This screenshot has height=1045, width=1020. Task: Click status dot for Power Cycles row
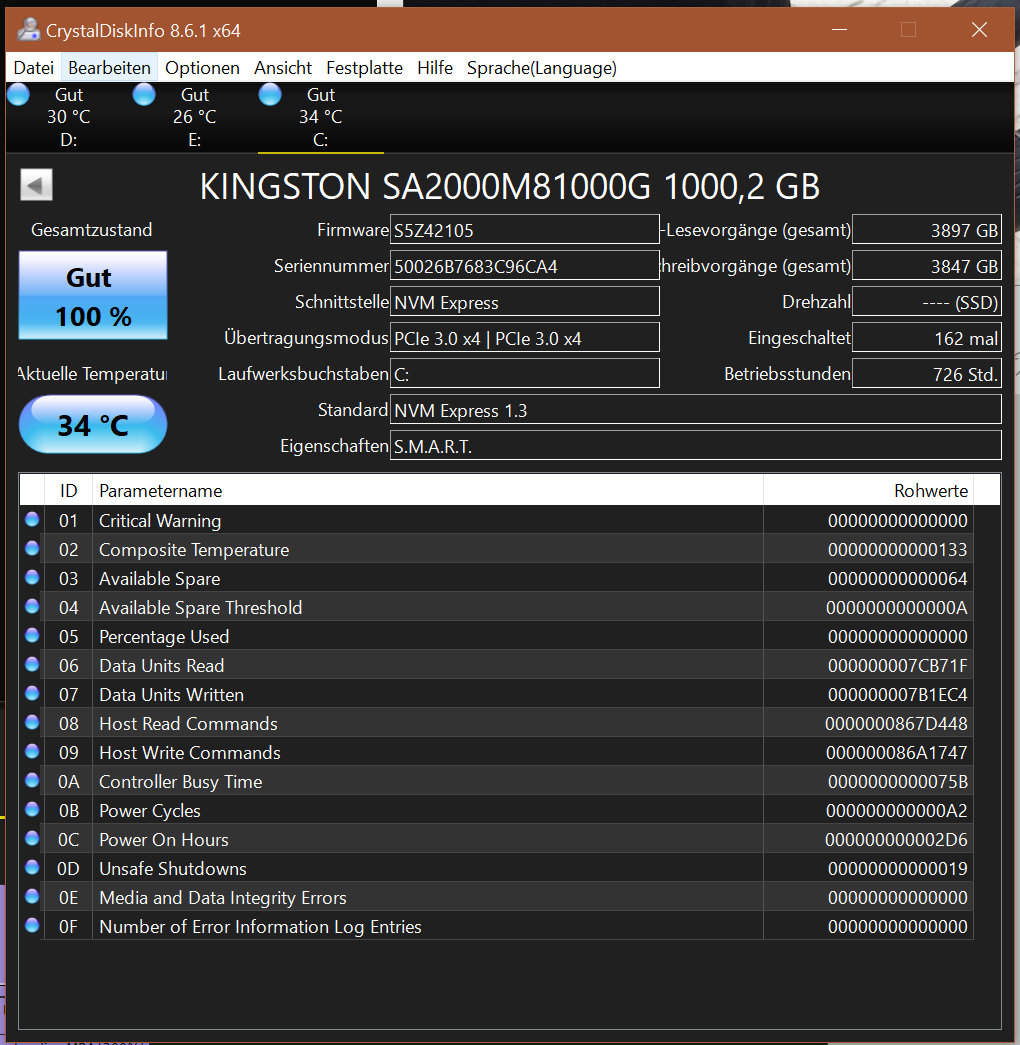(32, 809)
